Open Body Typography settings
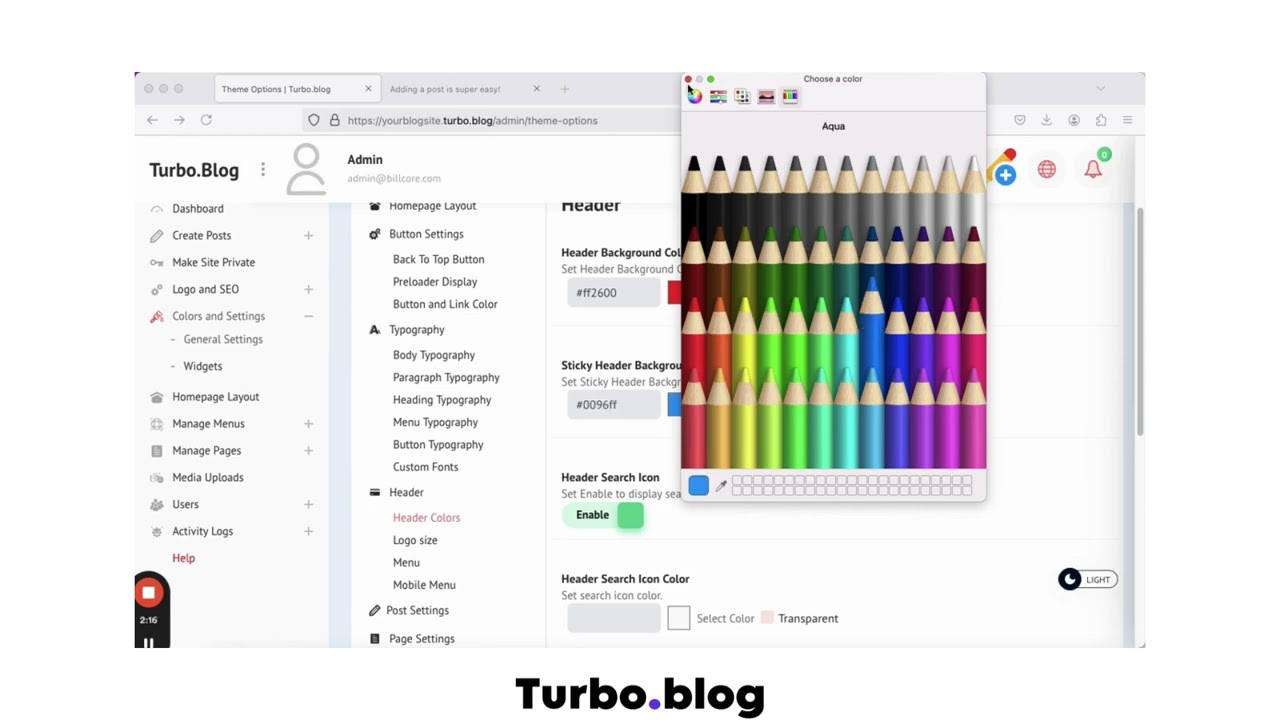Image resolution: width=1280 pixels, height=720 pixels. click(x=434, y=355)
